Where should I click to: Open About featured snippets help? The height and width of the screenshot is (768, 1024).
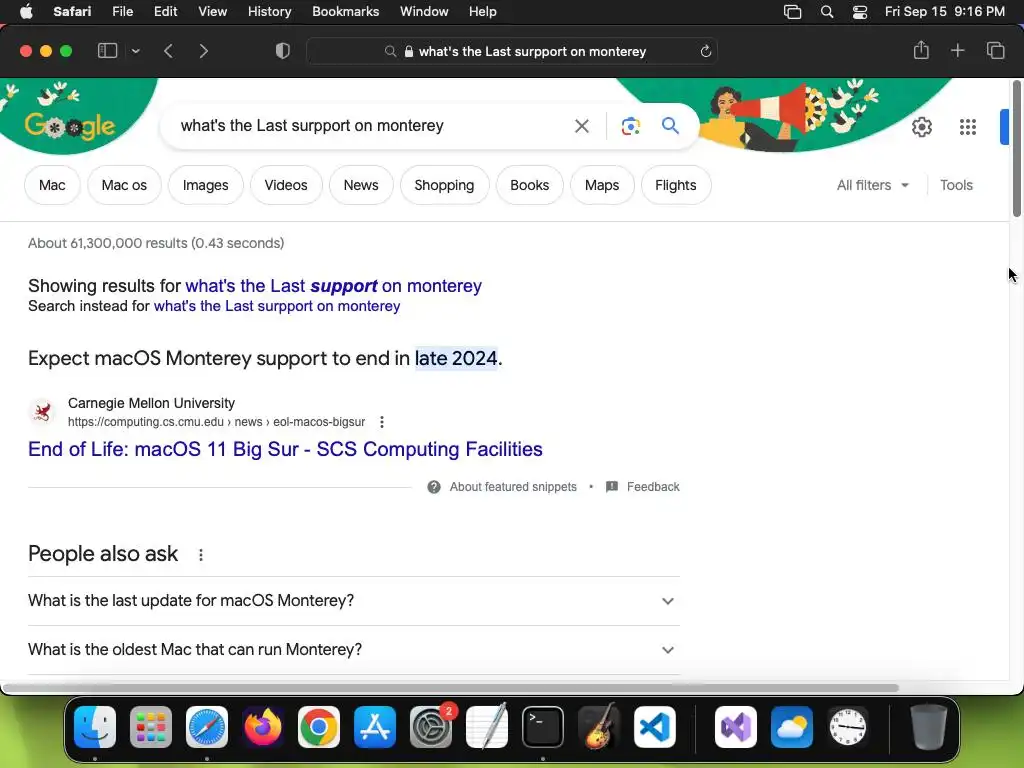click(502, 487)
